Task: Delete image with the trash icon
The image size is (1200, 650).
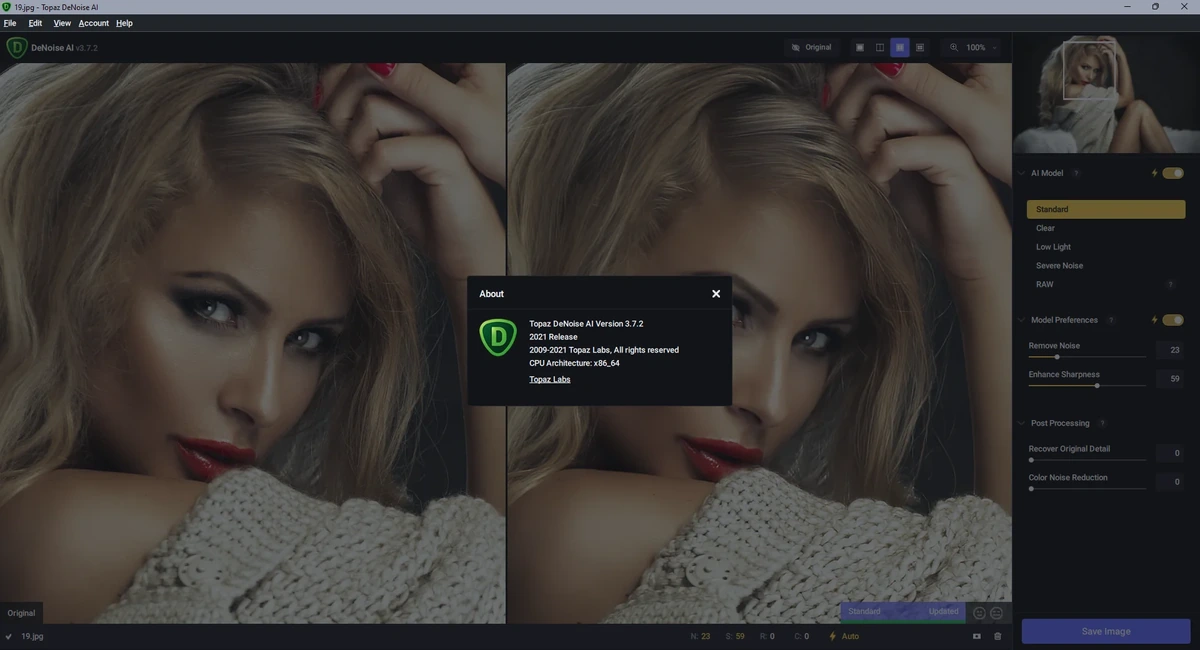Action: tap(997, 636)
